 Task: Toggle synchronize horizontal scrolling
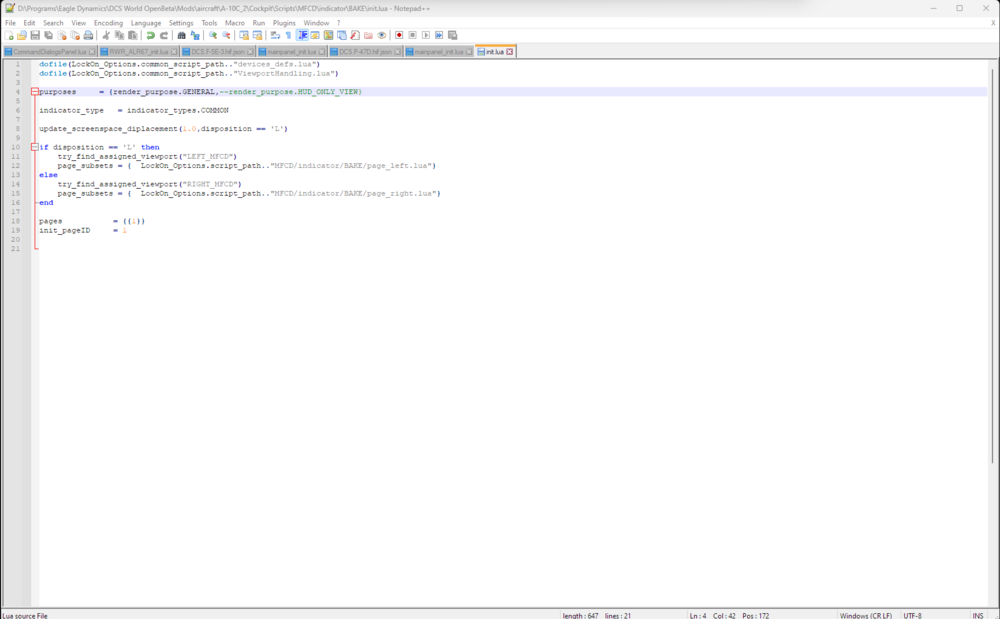pos(258,35)
